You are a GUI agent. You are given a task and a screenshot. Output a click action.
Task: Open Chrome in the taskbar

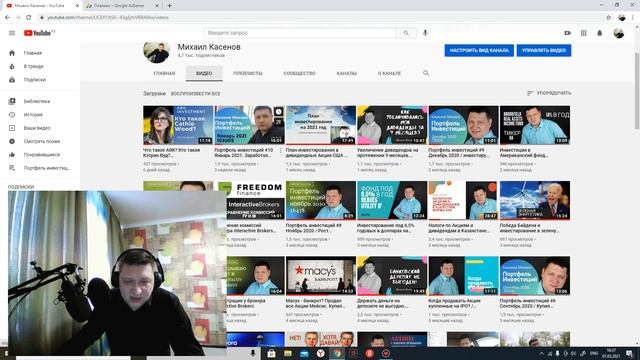(338, 353)
